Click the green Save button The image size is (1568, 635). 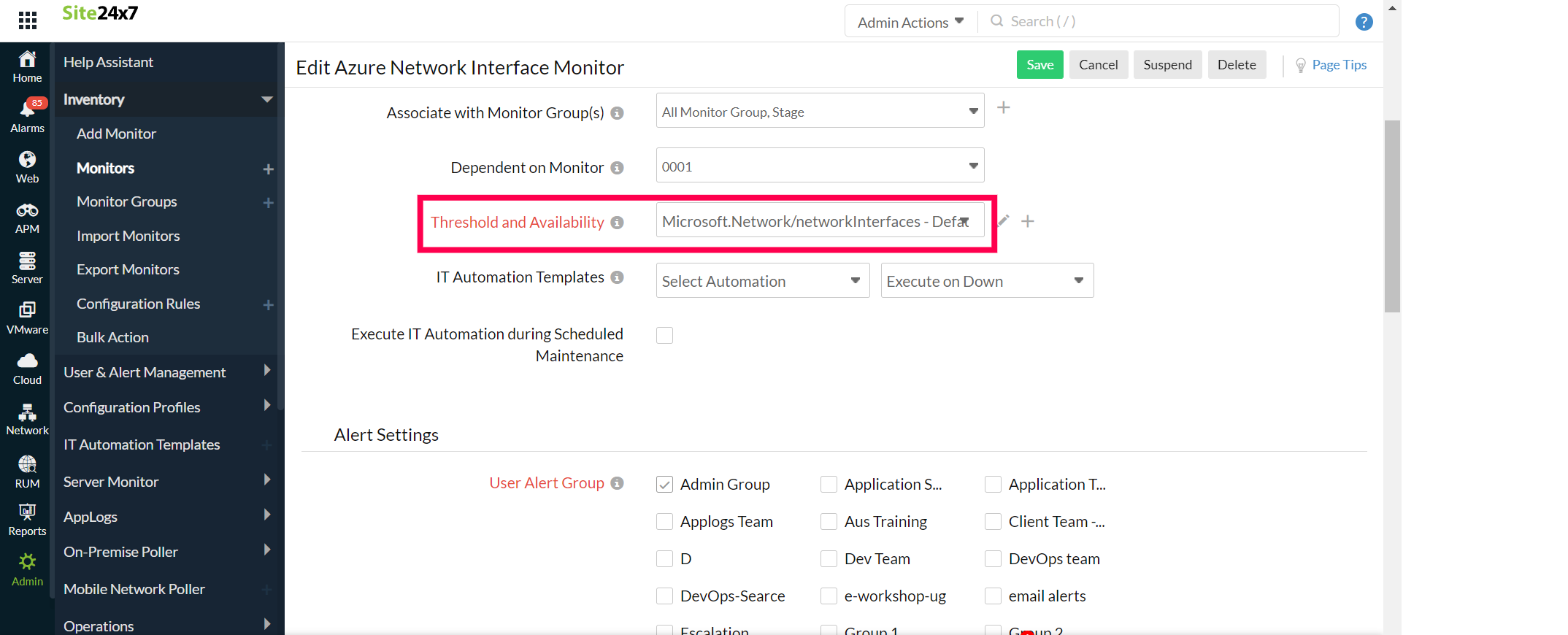click(1039, 65)
